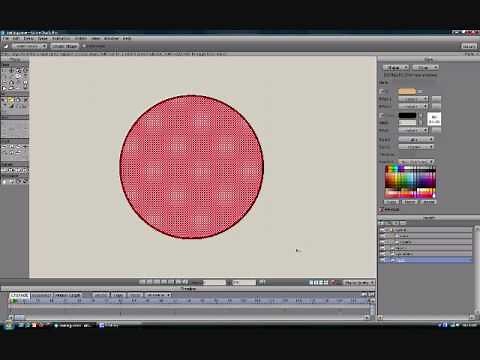Open the File menu
Image resolution: width=480 pixels, height=360 pixels.
coord(6,39)
